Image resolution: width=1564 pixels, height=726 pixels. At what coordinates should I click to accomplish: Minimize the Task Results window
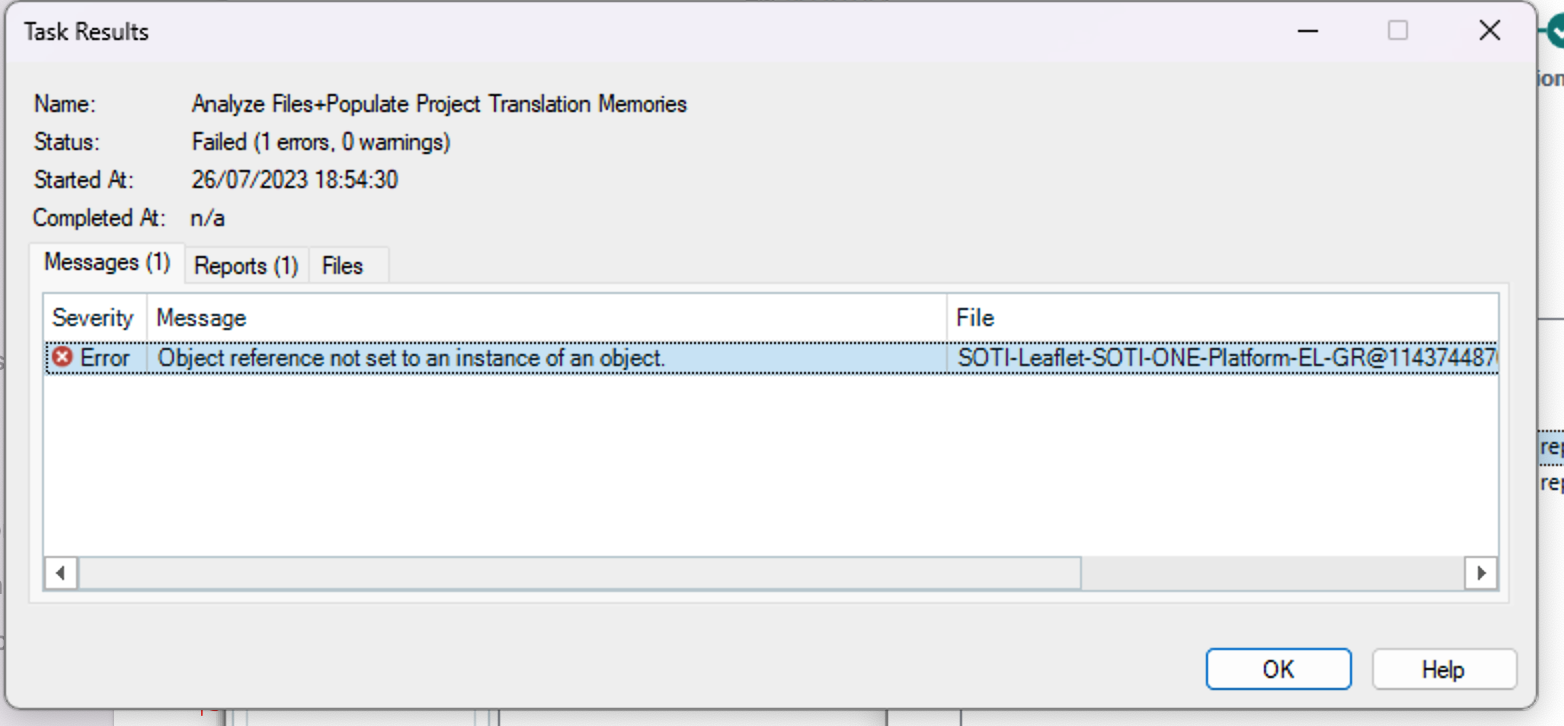coord(1307,31)
